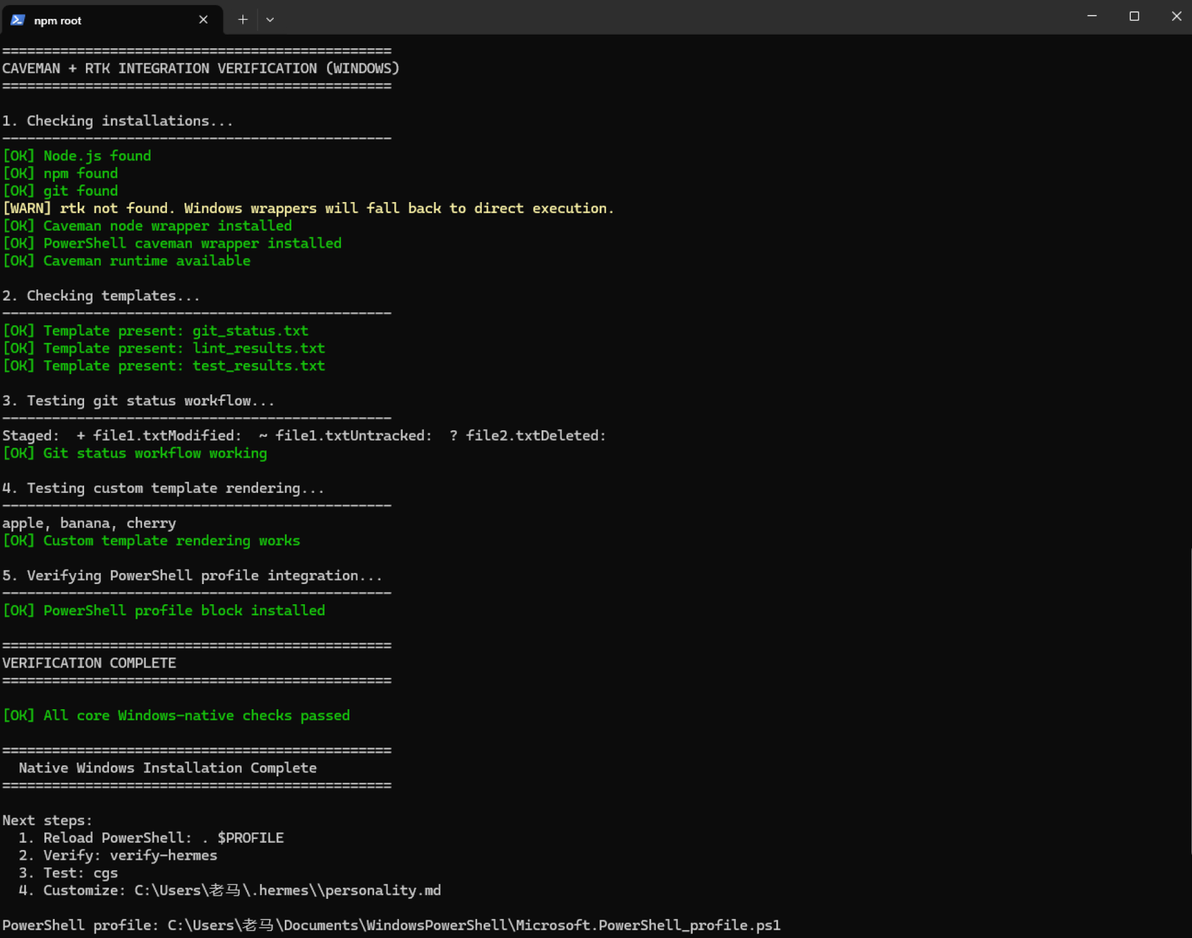Click step '2. Verify: verify-hermes'
This screenshot has height=938, width=1192.
[x=118, y=855]
